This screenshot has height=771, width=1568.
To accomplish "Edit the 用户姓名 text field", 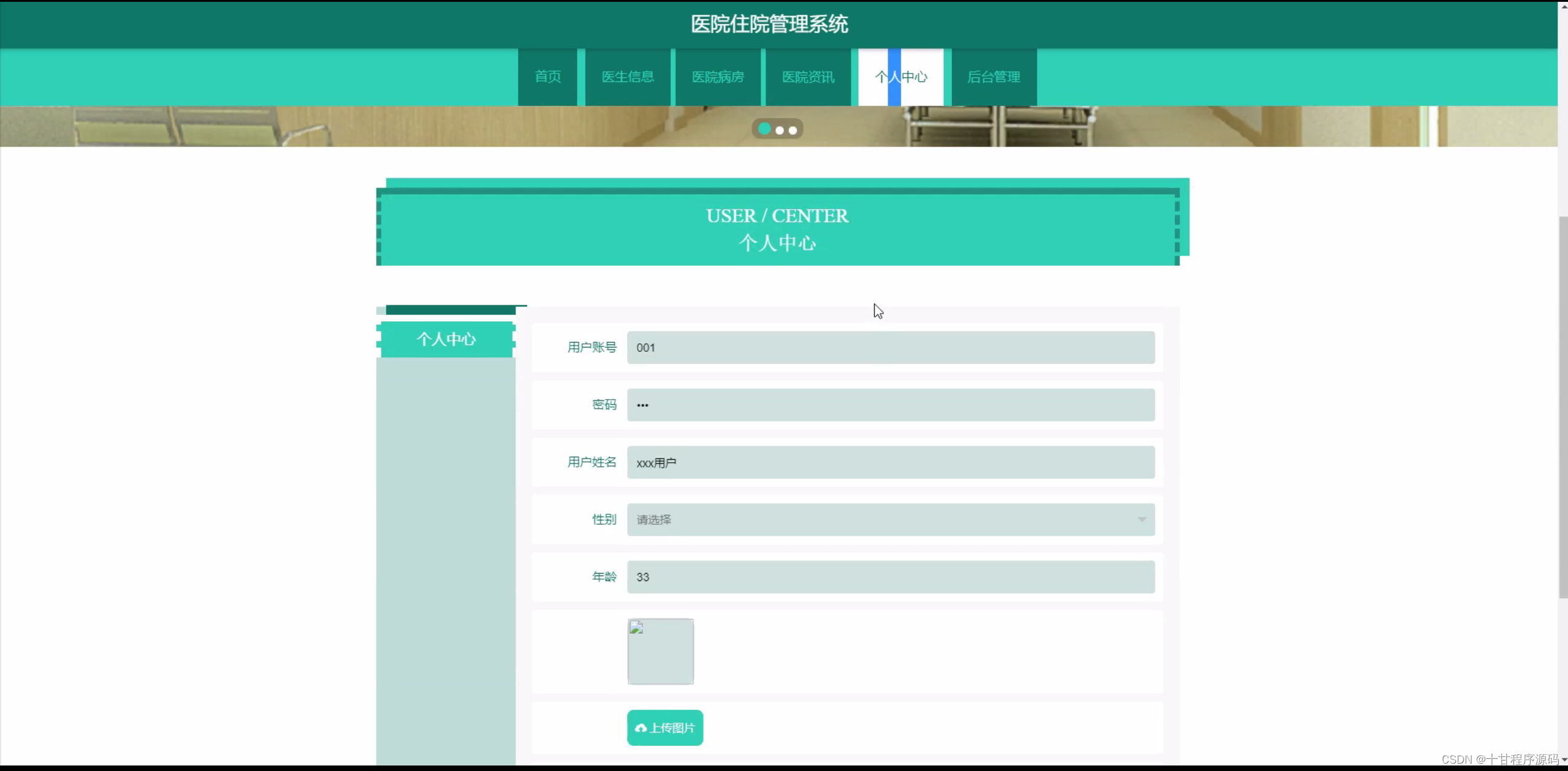I will (890, 462).
